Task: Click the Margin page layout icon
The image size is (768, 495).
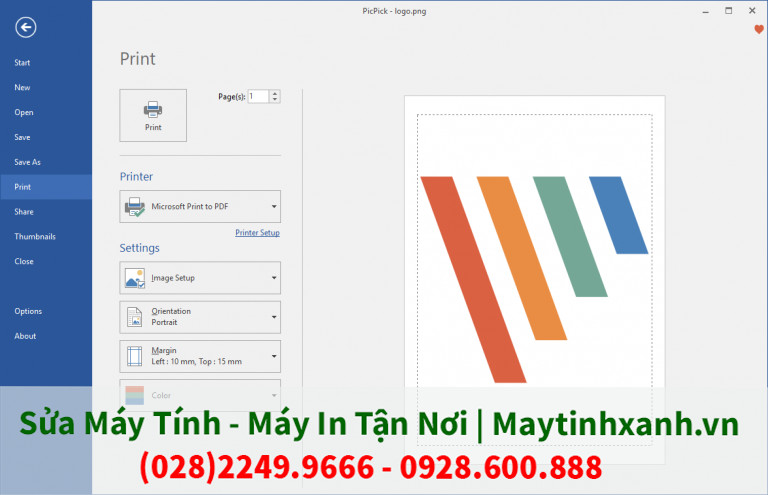Action: pos(135,356)
